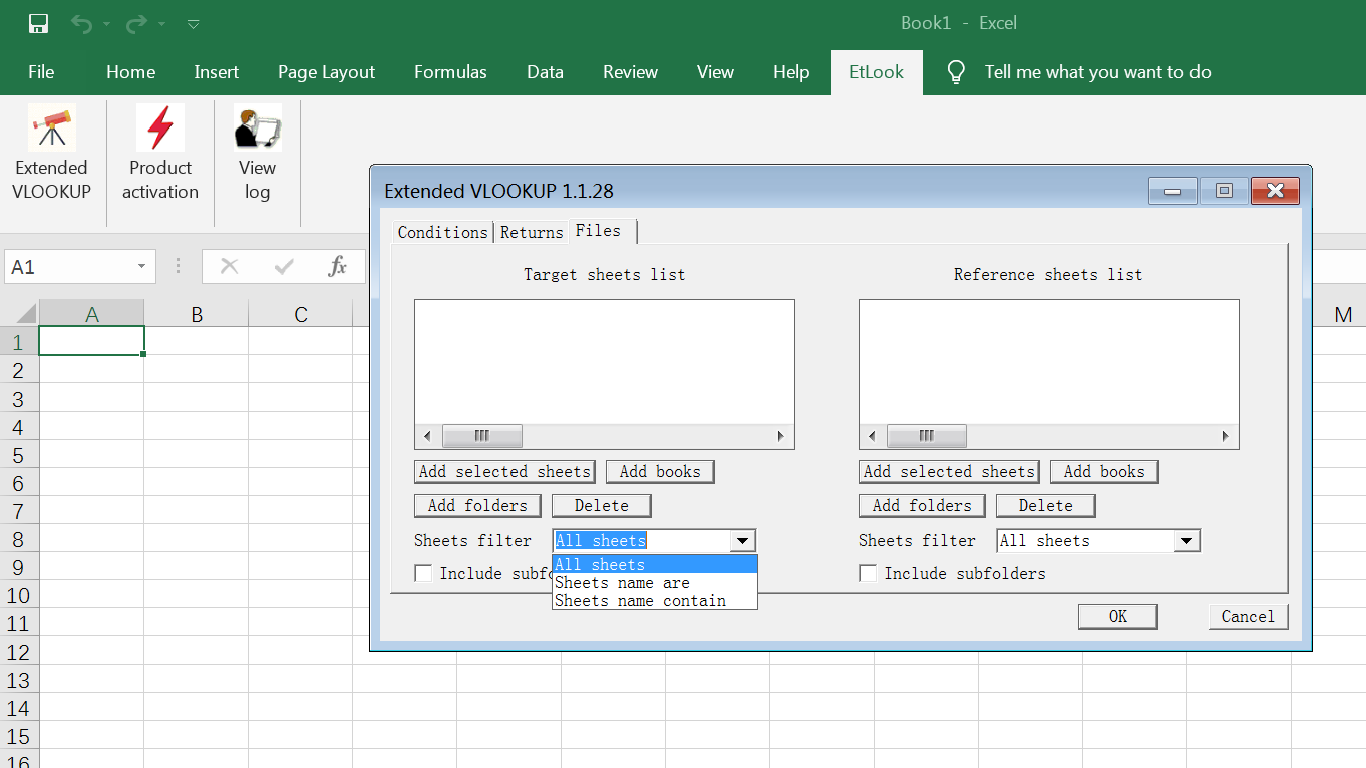The image size is (1366, 768).
Task: Click Reference sheets list scrollbar thumb
Action: [x=926, y=436]
